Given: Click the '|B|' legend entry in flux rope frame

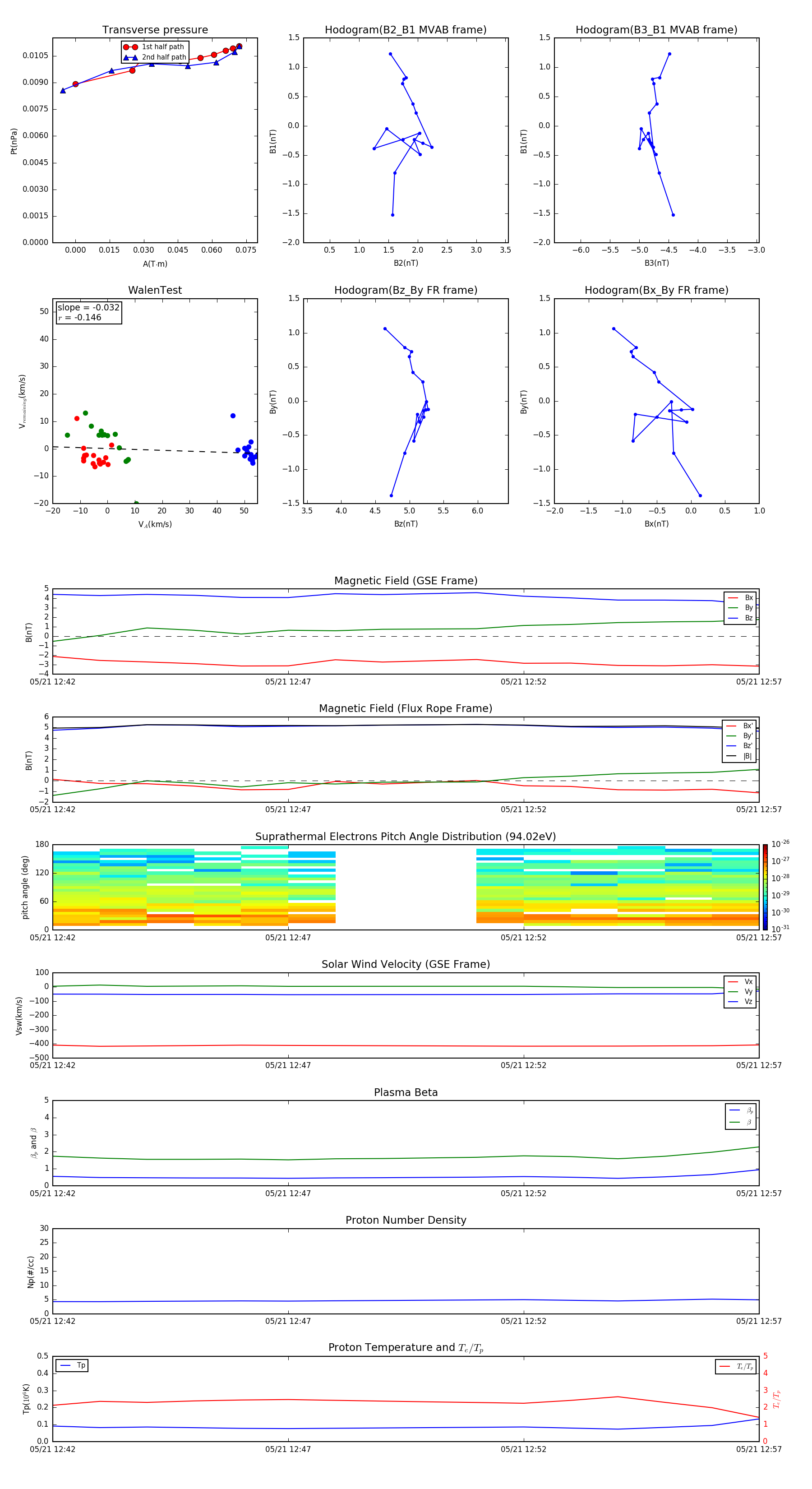Looking at the screenshot, I should pyautogui.click(x=740, y=756).
